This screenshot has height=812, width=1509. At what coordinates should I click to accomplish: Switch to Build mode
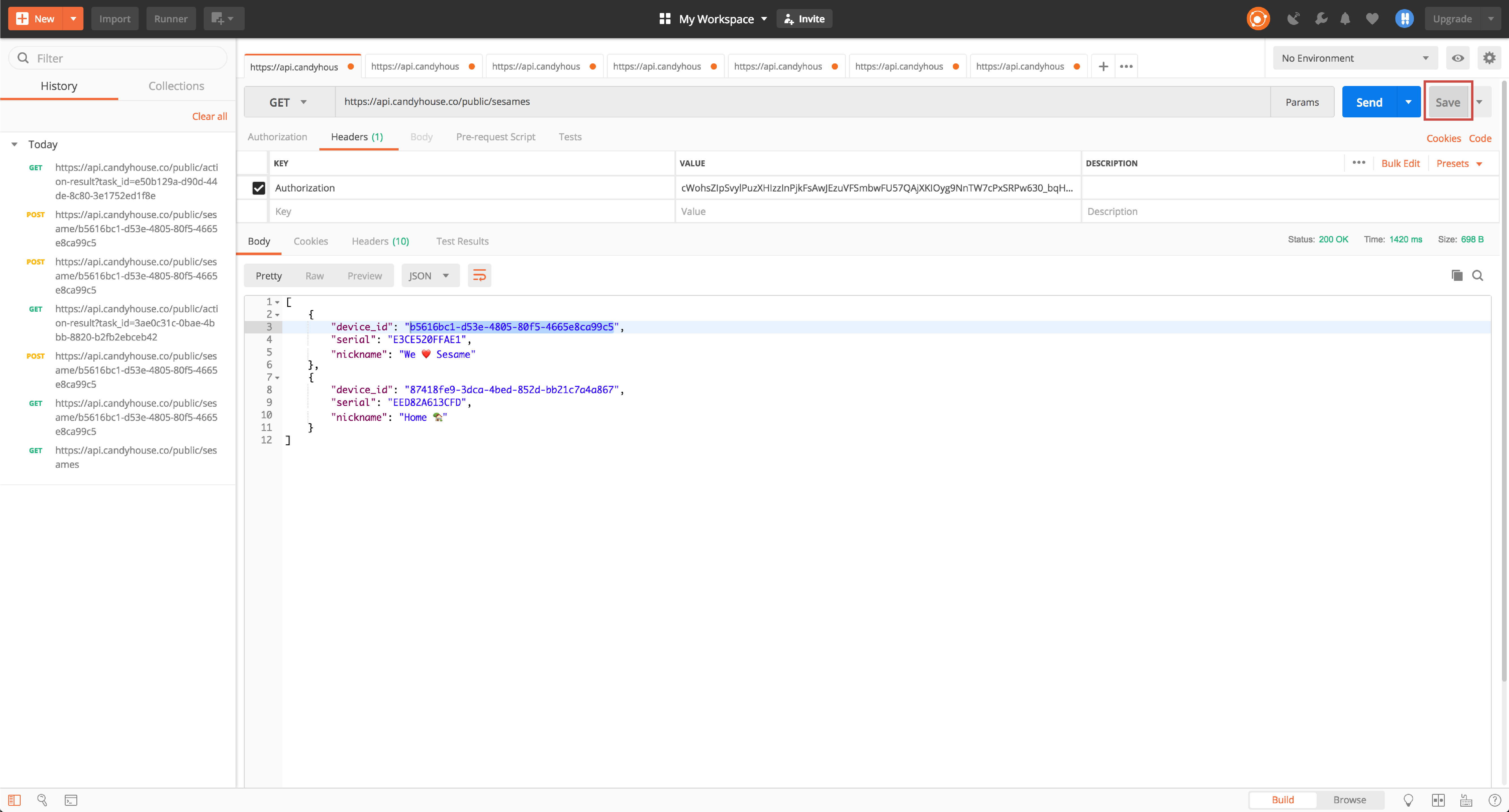pyautogui.click(x=1282, y=800)
